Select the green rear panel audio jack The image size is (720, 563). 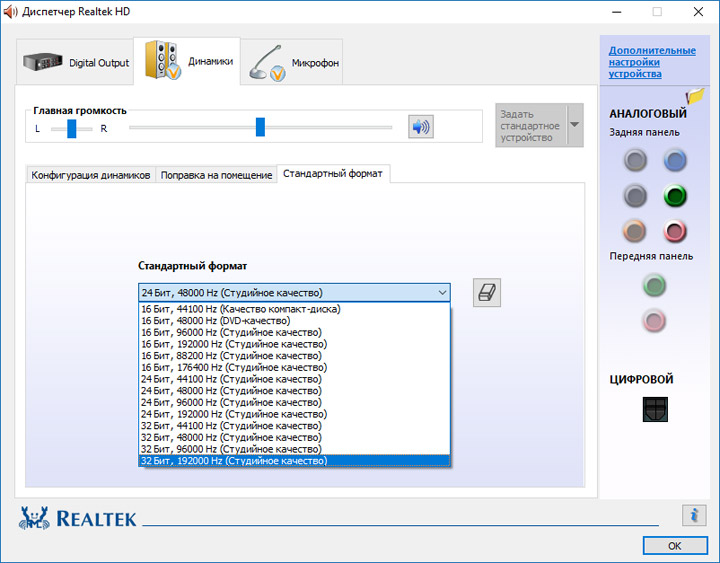click(675, 196)
